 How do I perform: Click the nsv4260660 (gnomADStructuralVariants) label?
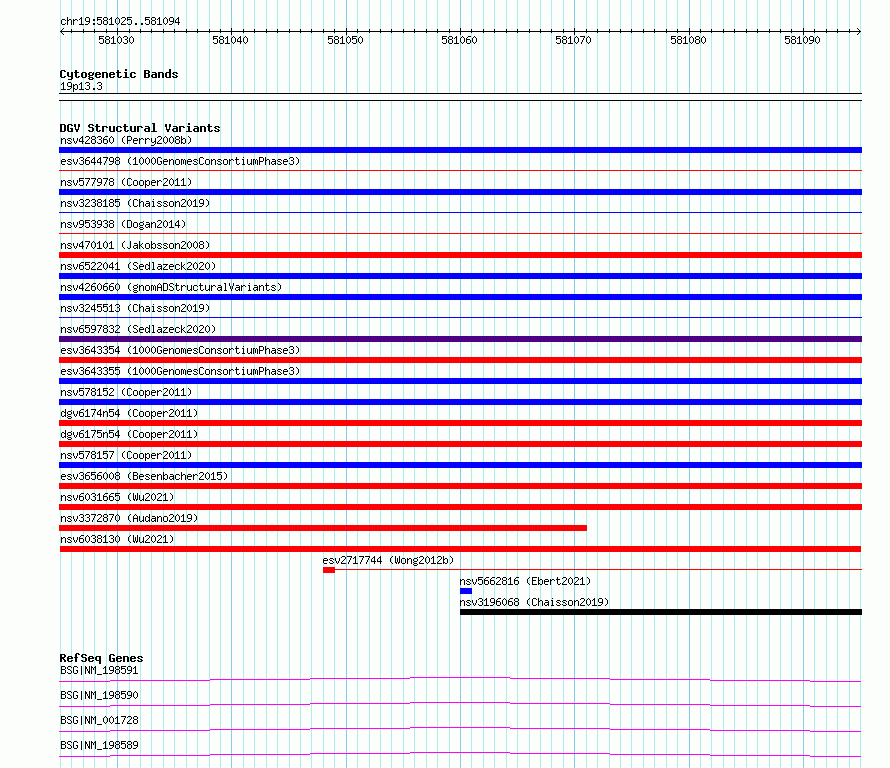171,287
